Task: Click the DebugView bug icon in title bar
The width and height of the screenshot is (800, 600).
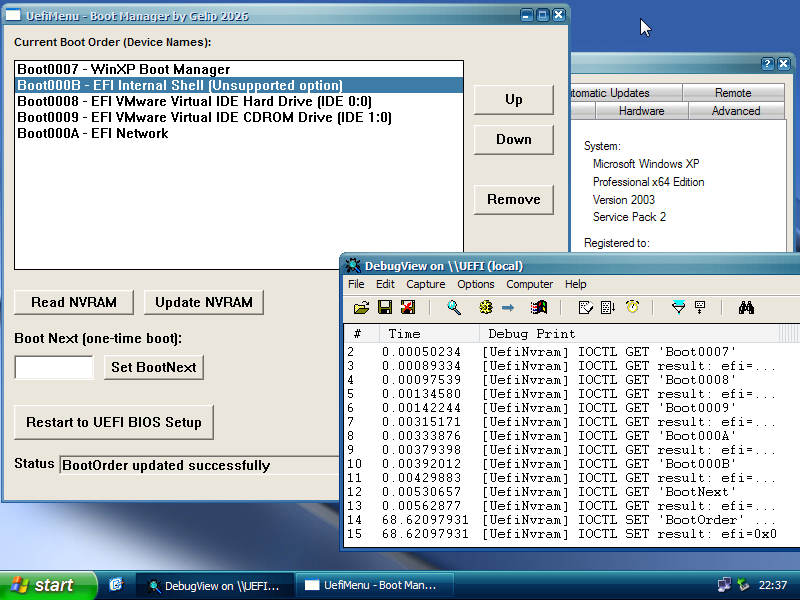Action: click(353, 266)
